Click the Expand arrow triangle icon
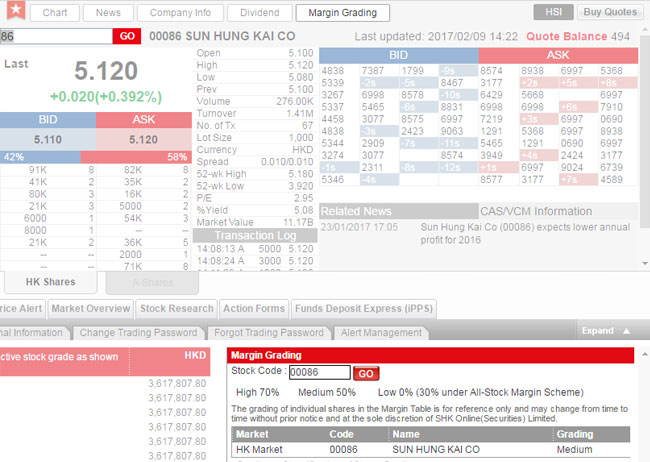The image size is (650, 462). point(626,331)
